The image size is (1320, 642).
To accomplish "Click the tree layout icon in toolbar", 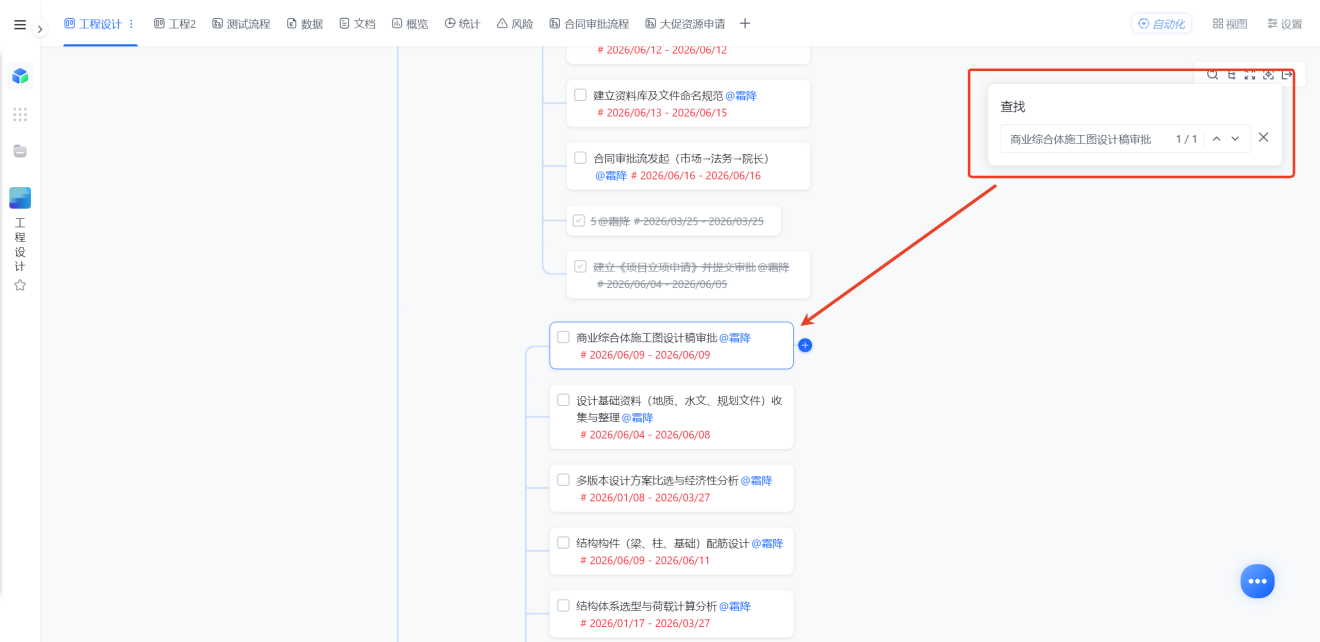I will point(1231,75).
